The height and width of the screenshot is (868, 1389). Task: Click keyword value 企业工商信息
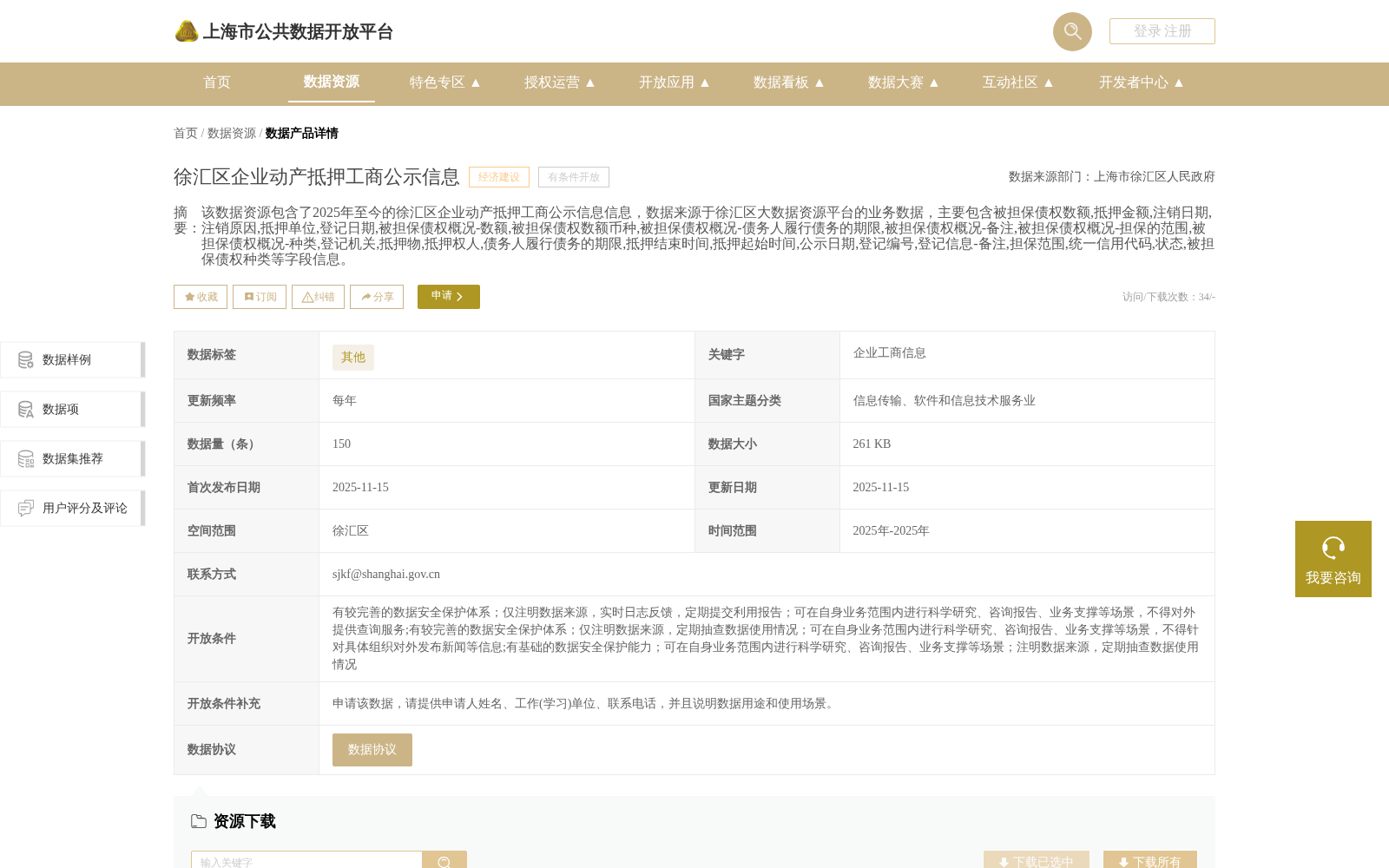[x=890, y=353]
